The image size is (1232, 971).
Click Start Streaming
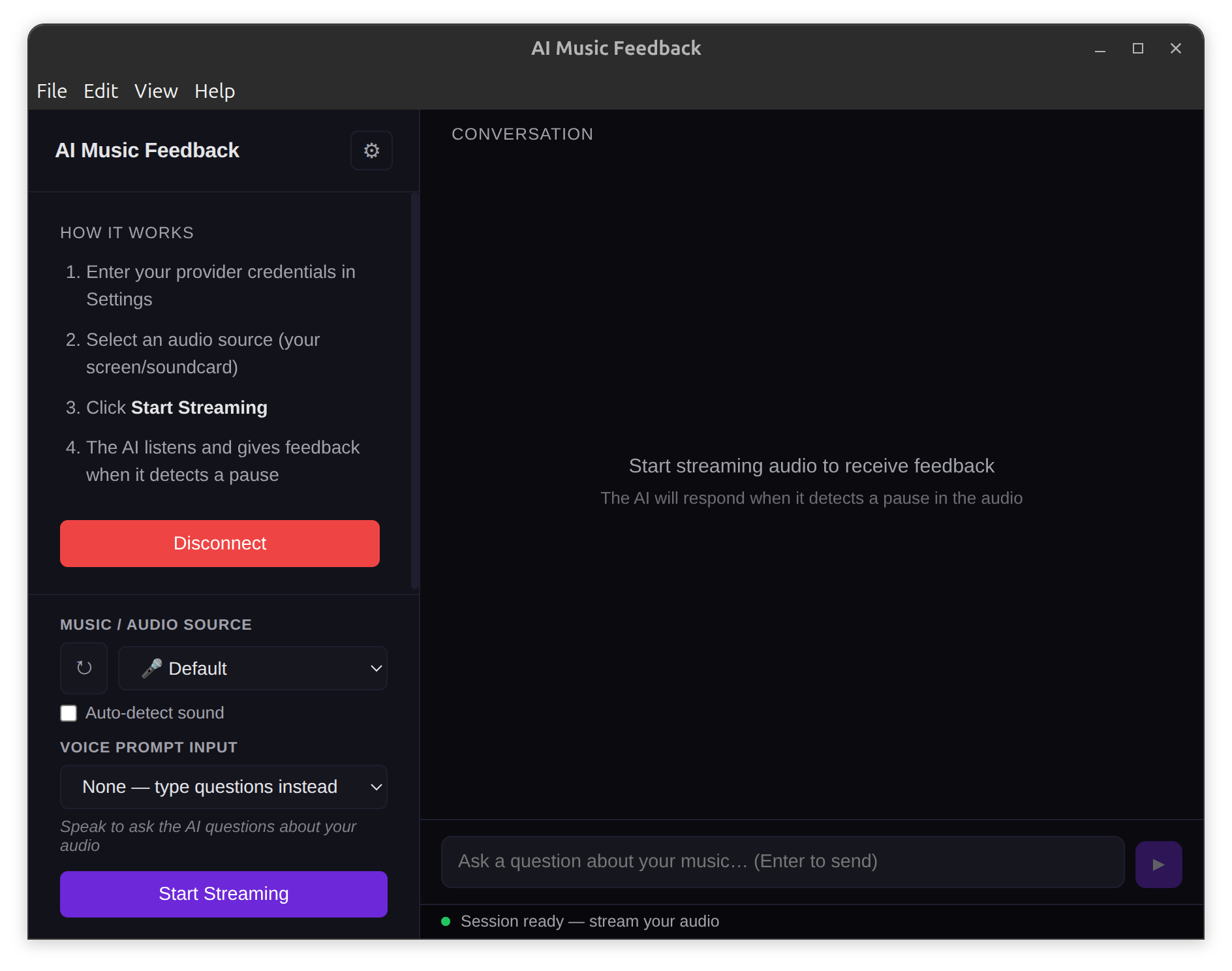coord(223,894)
